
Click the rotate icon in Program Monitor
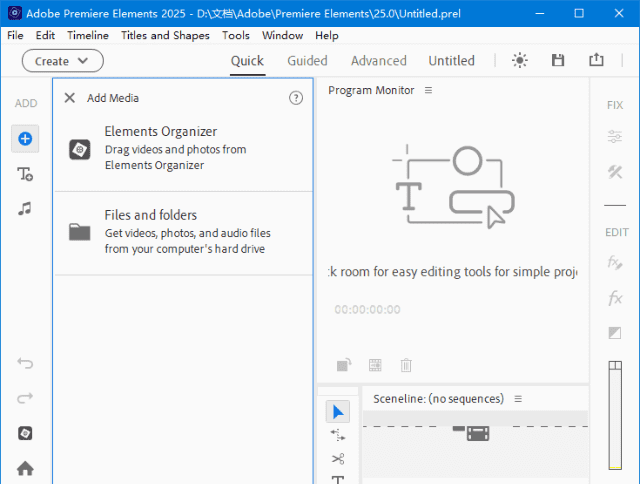coord(344,365)
